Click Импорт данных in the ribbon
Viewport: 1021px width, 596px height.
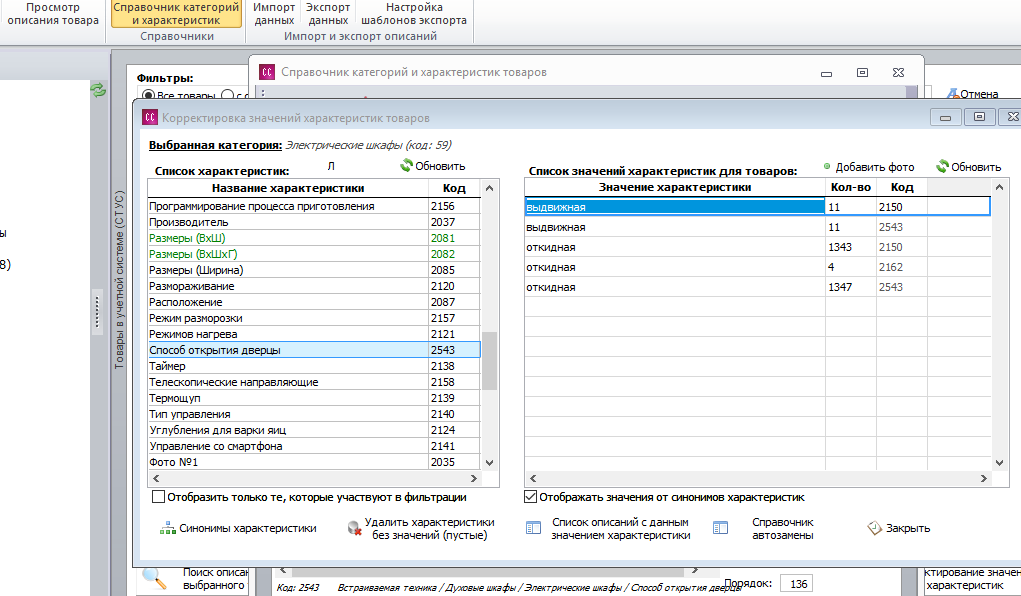[273, 14]
